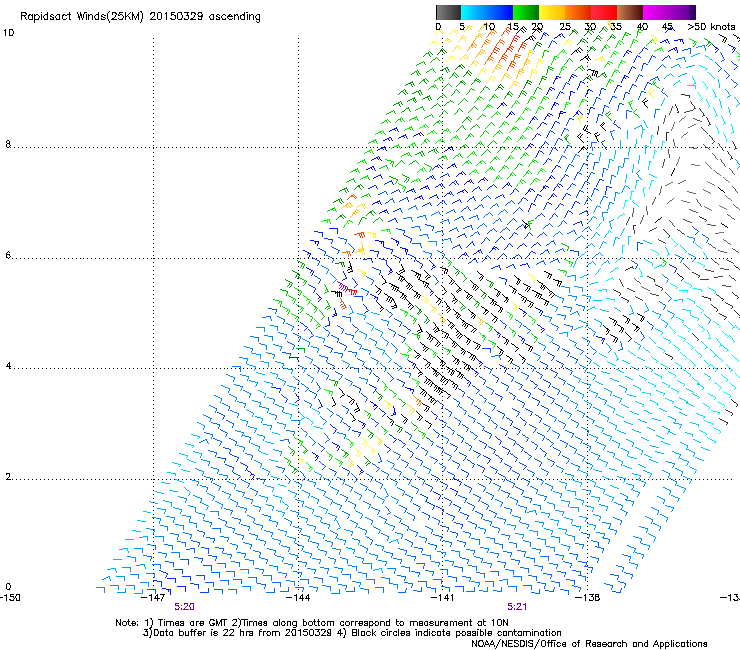Click the brown 35–40 knot legend segment
740x650 pixels.
tap(630, 12)
